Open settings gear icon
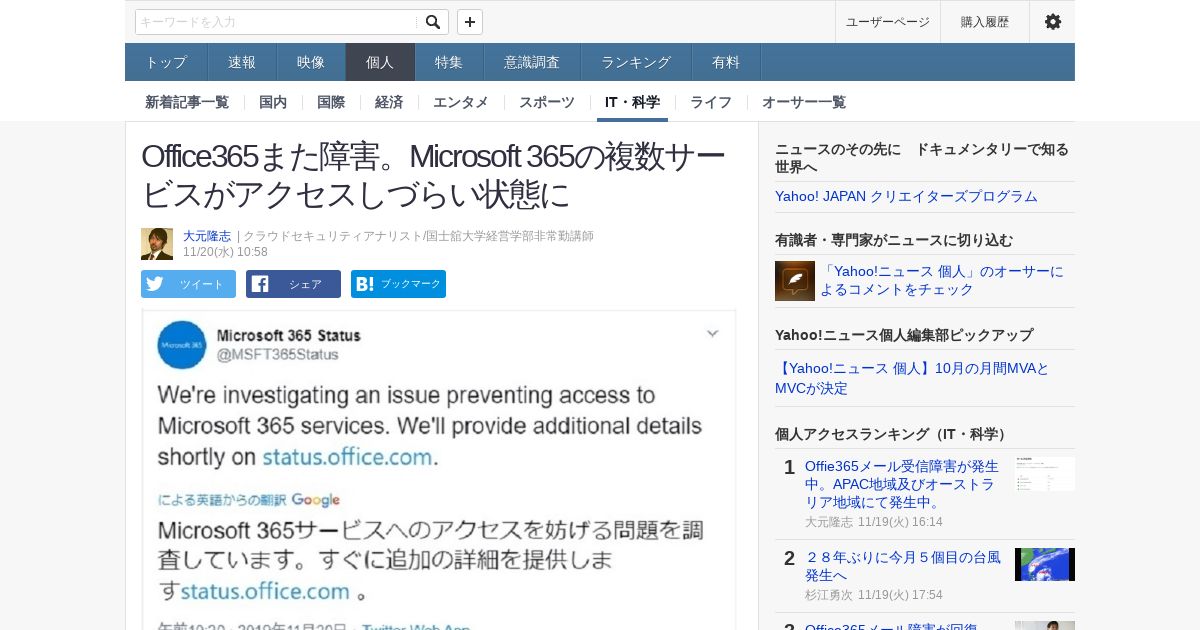 tap(1052, 22)
